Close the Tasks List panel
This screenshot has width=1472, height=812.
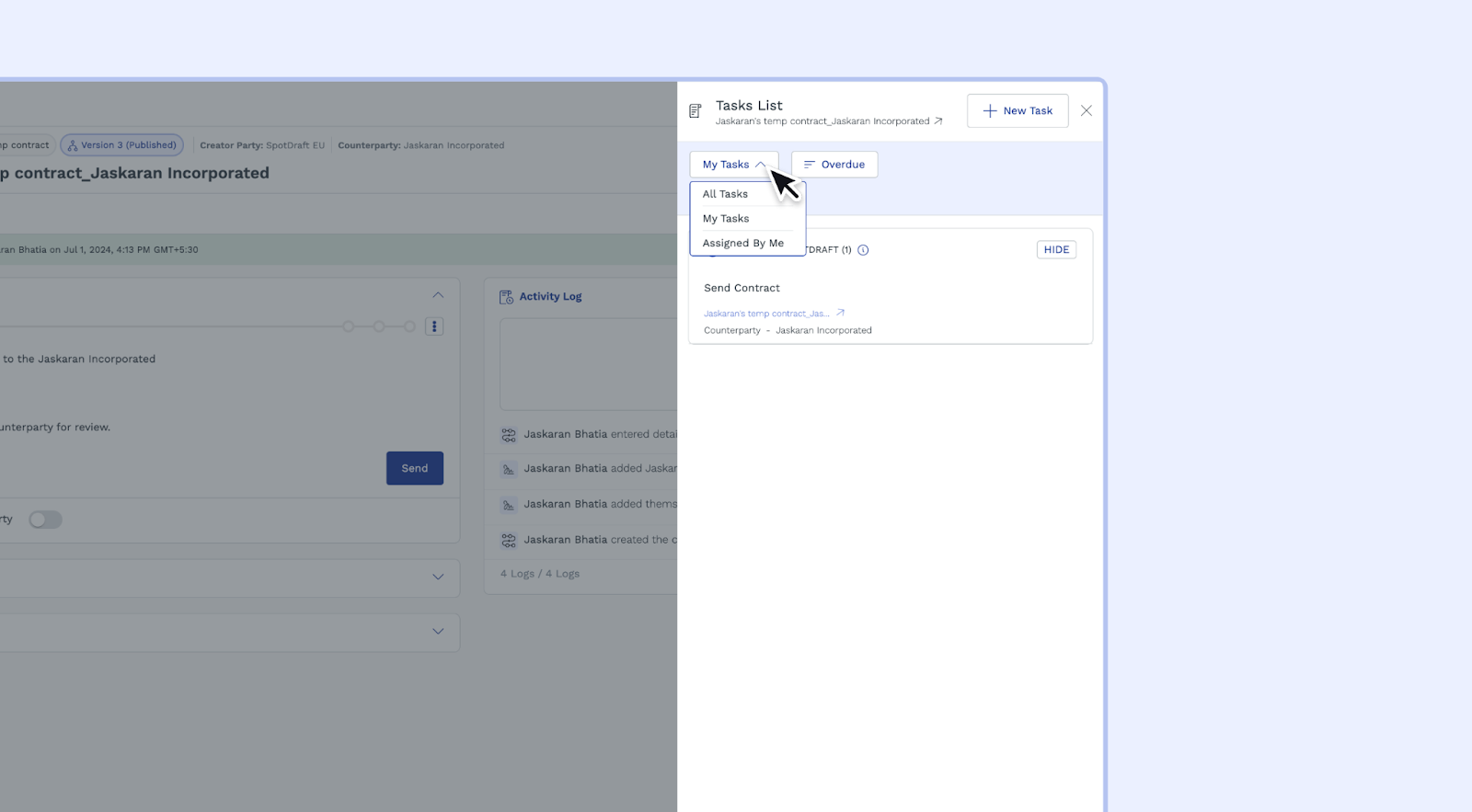[x=1086, y=110]
